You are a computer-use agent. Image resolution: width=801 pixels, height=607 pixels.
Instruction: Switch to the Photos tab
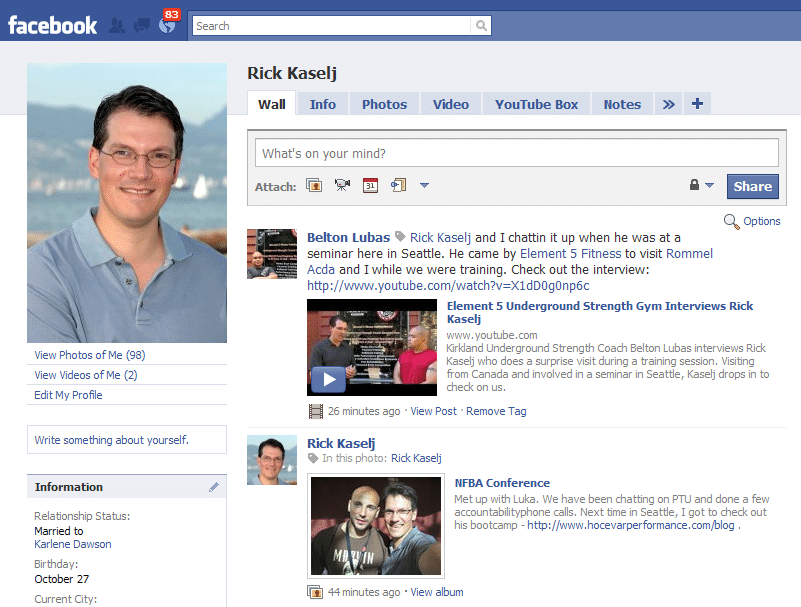[x=384, y=104]
